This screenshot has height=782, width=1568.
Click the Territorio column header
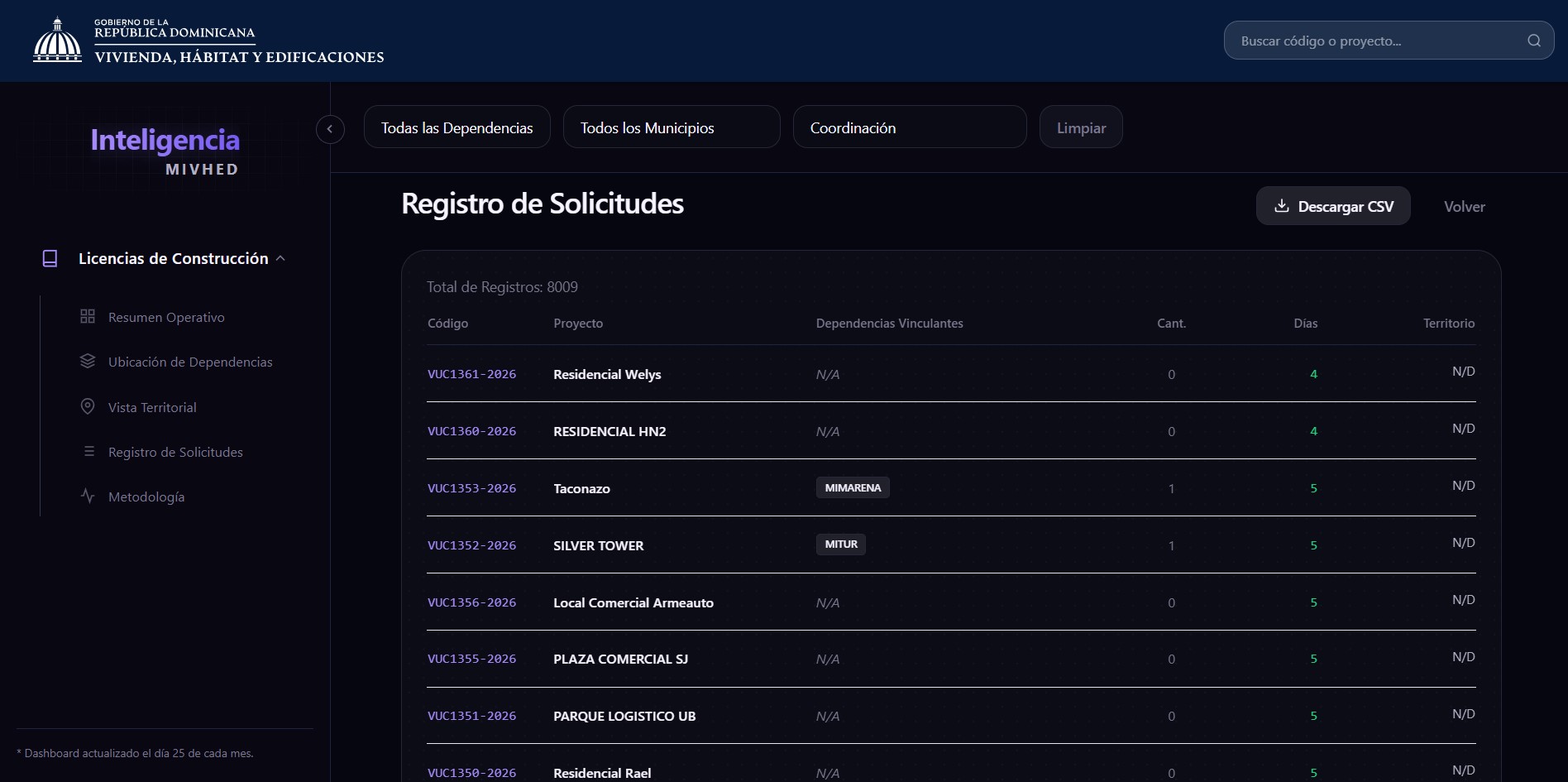[1448, 323]
